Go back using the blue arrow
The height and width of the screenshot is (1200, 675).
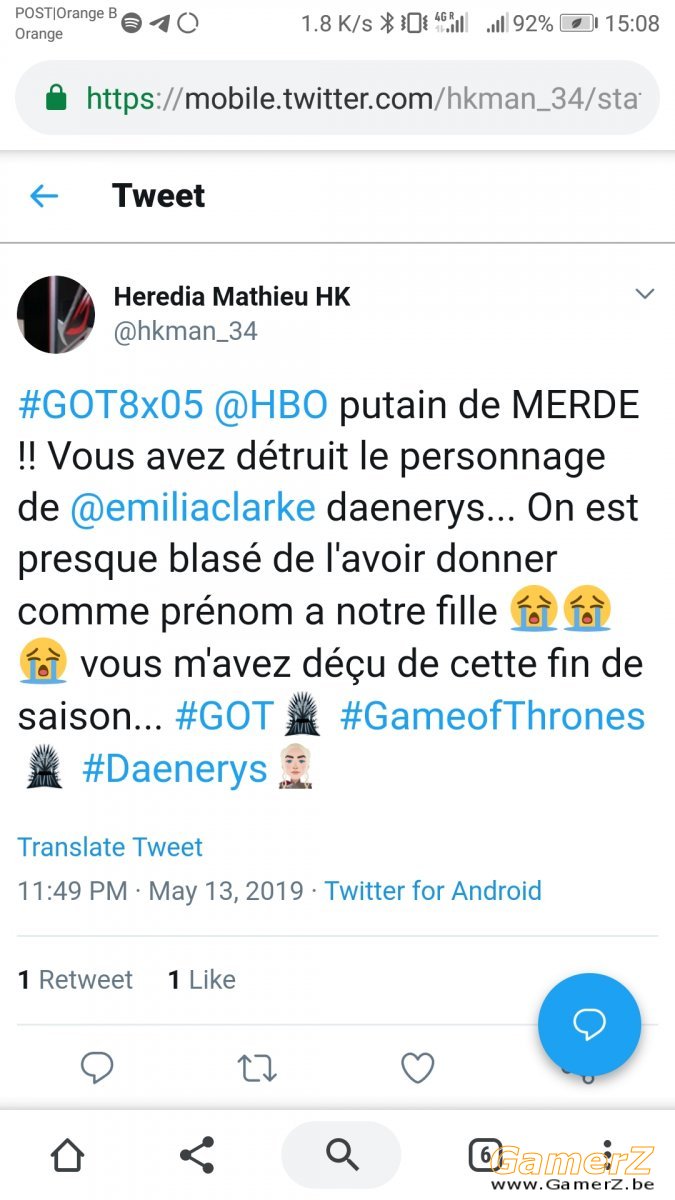[44, 196]
